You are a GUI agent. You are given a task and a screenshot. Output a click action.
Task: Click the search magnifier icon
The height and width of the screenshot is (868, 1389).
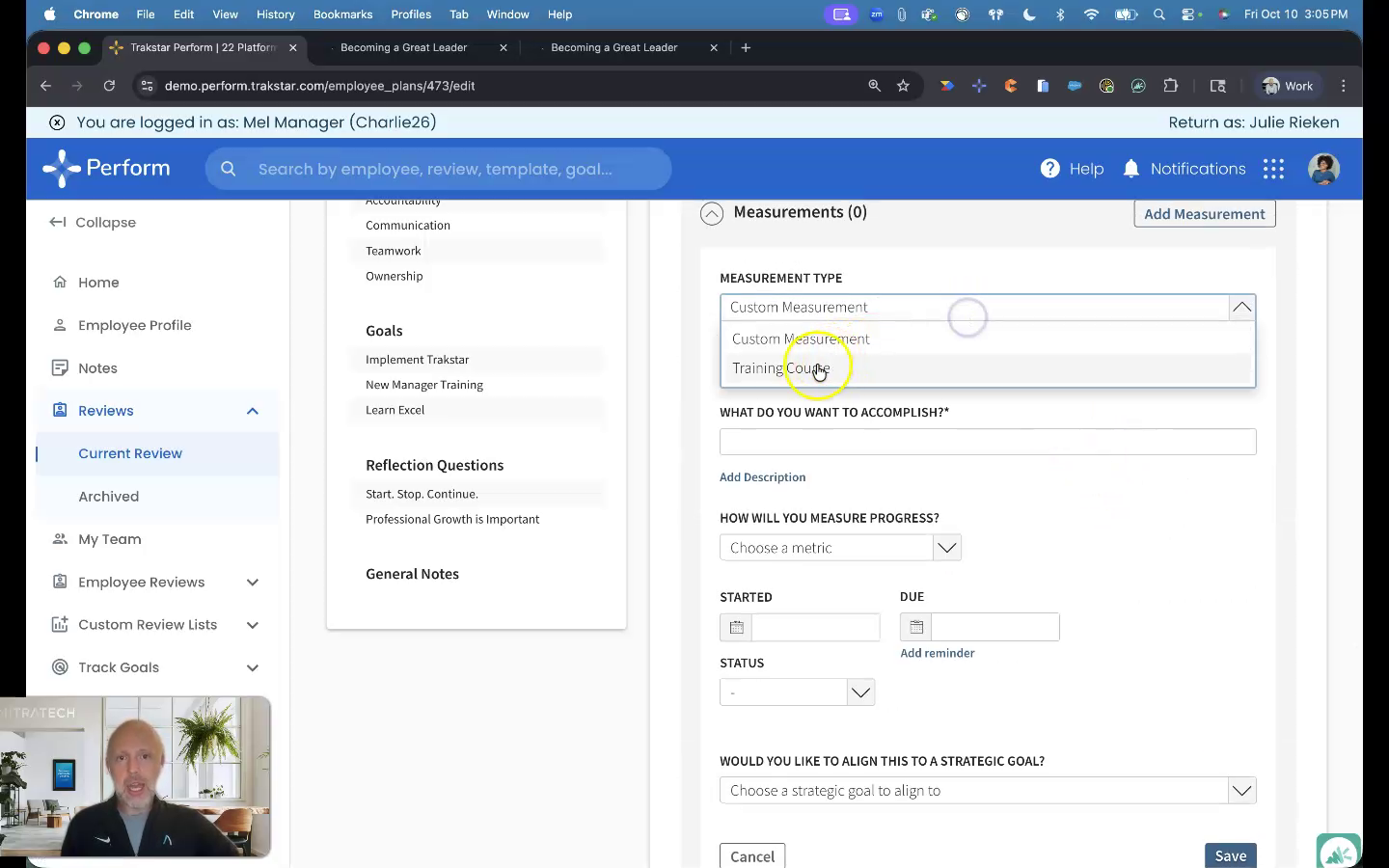point(229,169)
